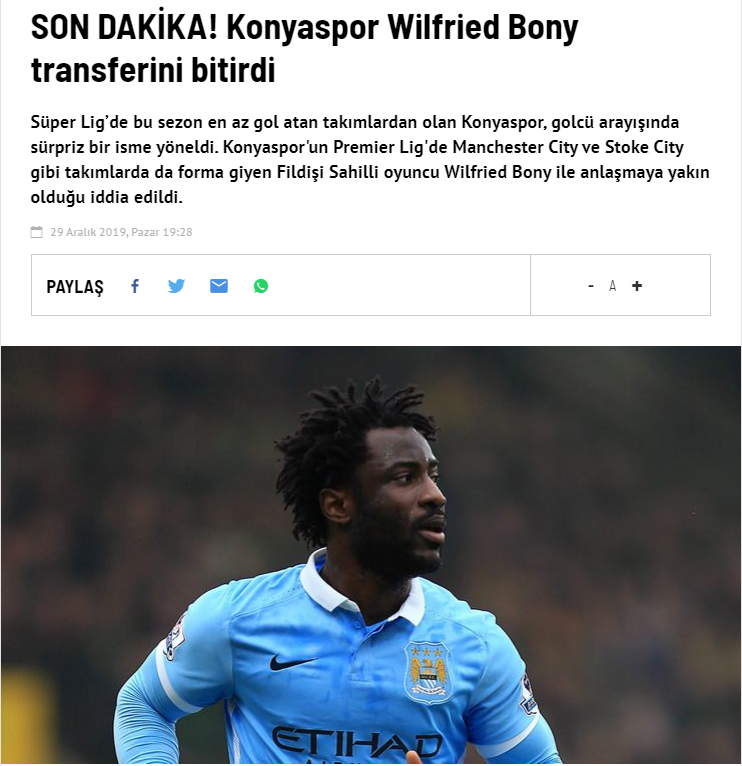Increase article font size with plus
The height and width of the screenshot is (766, 742).
pos(637,286)
